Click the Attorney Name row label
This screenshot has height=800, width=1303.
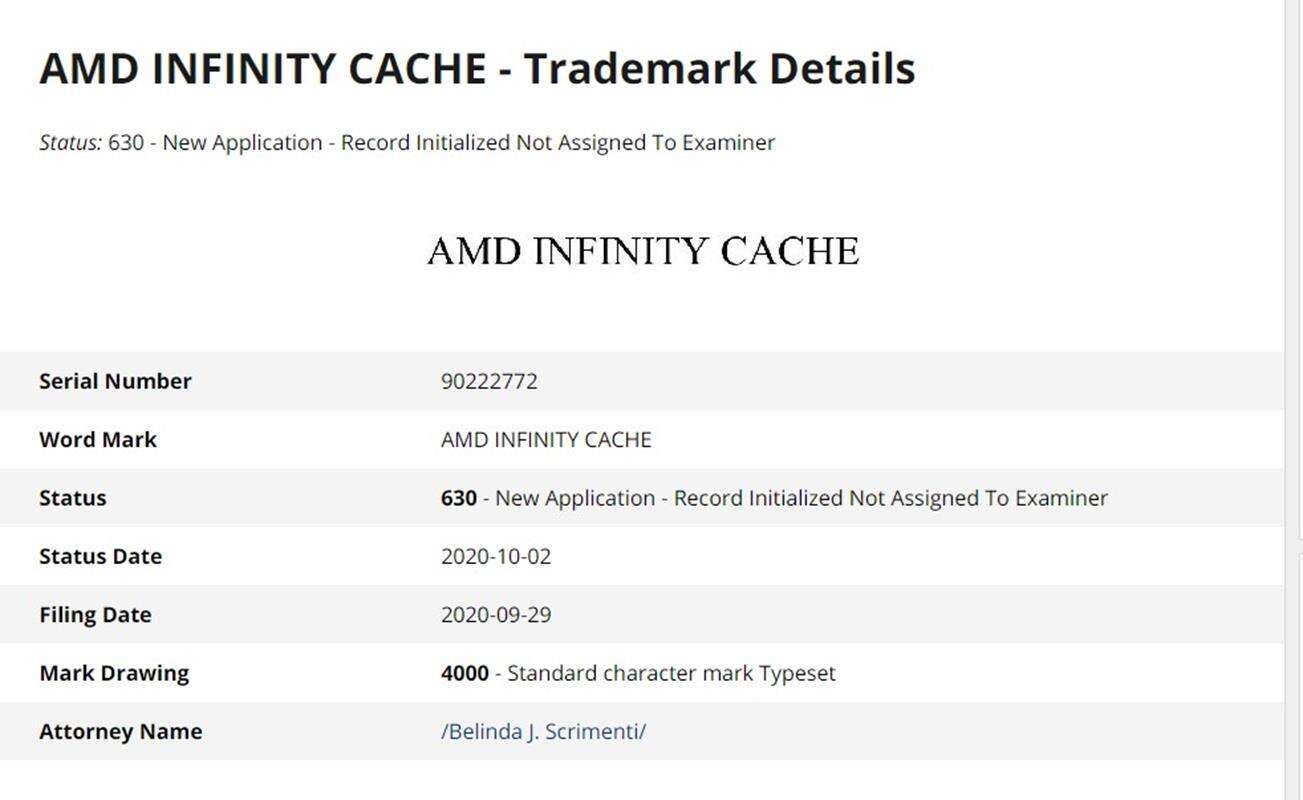tap(120, 731)
